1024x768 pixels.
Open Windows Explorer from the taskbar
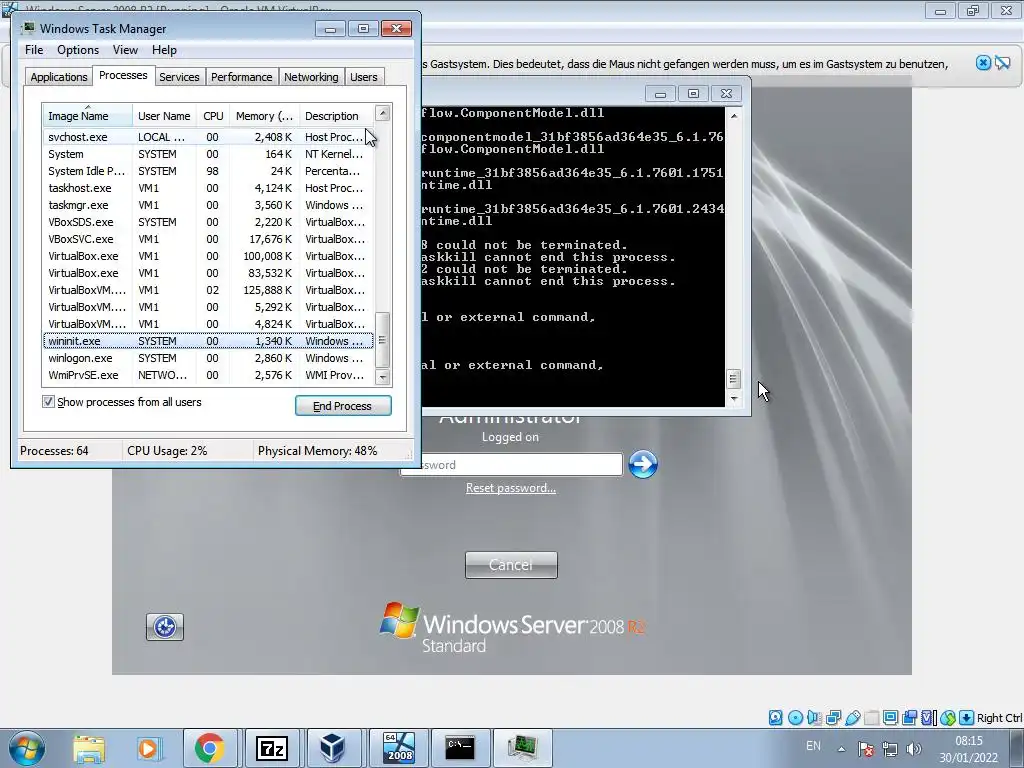point(89,748)
